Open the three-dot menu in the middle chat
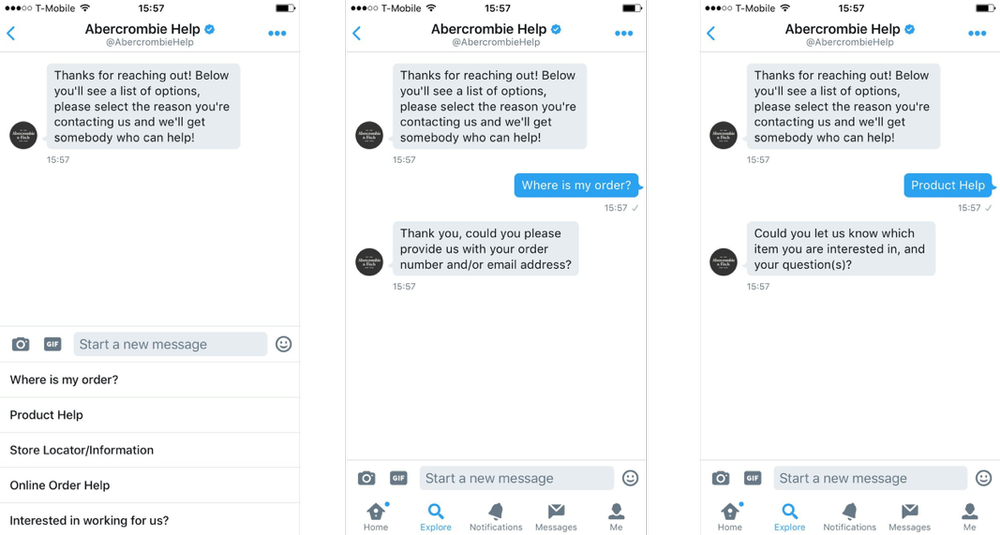The height and width of the screenshot is (535, 1000). click(624, 33)
